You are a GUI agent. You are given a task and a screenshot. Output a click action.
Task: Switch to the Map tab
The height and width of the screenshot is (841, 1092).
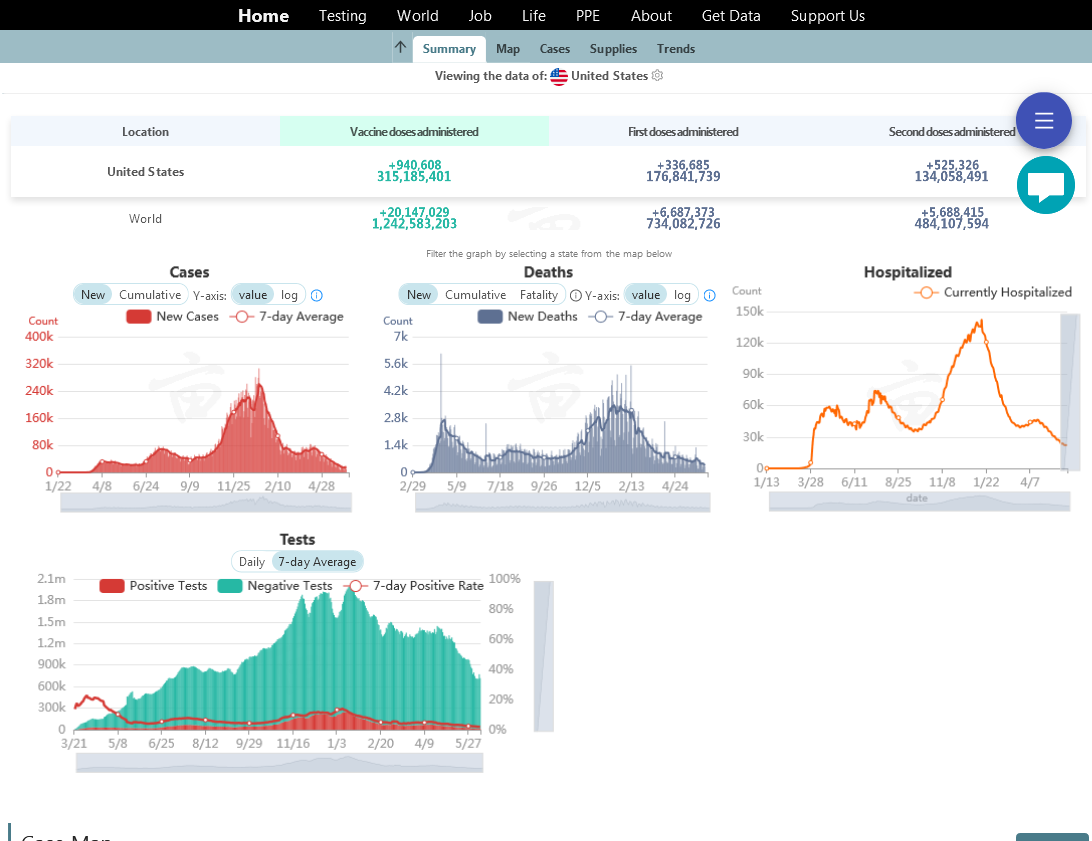[508, 49]
